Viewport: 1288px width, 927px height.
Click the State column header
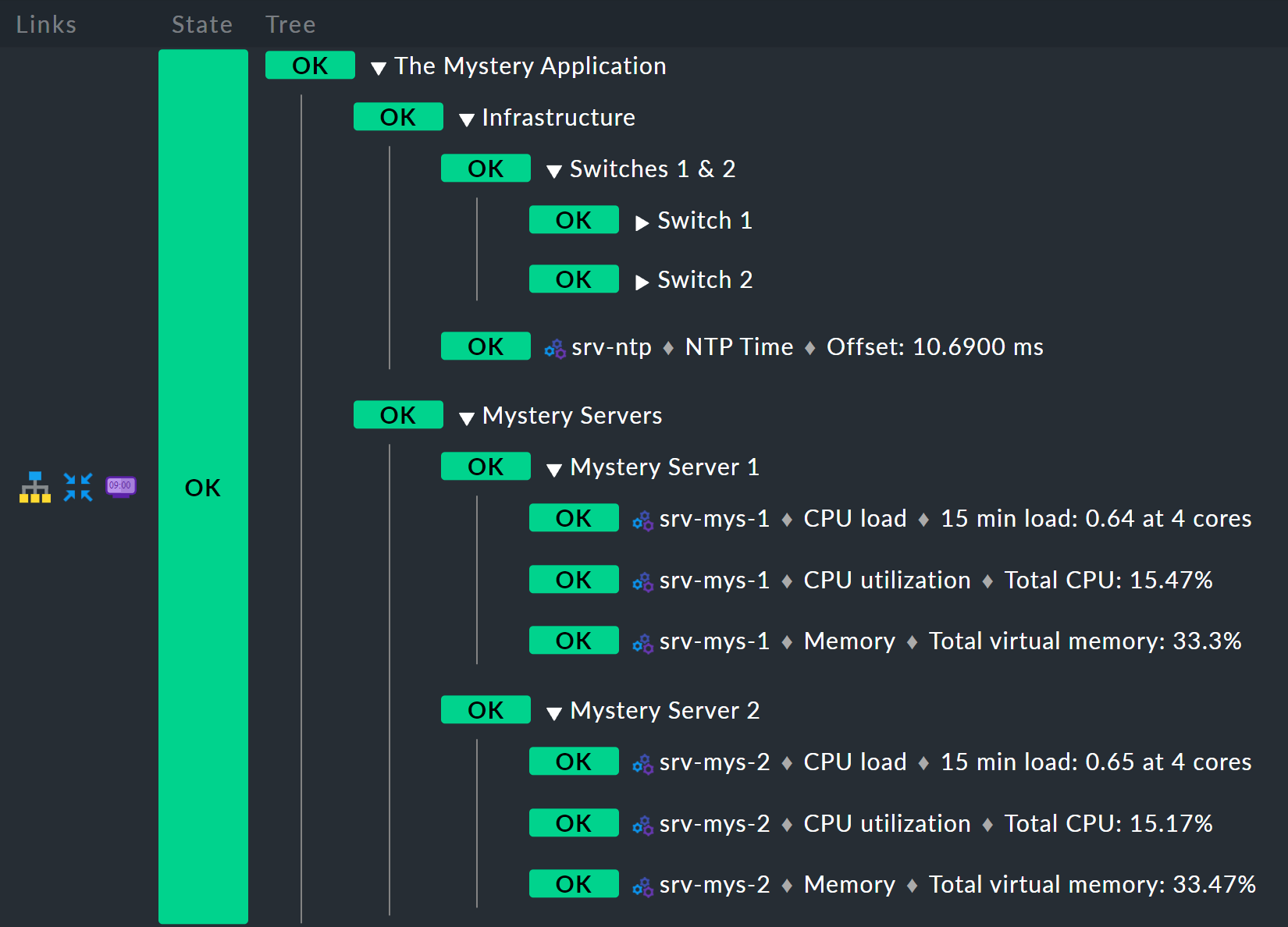point(202,24)
